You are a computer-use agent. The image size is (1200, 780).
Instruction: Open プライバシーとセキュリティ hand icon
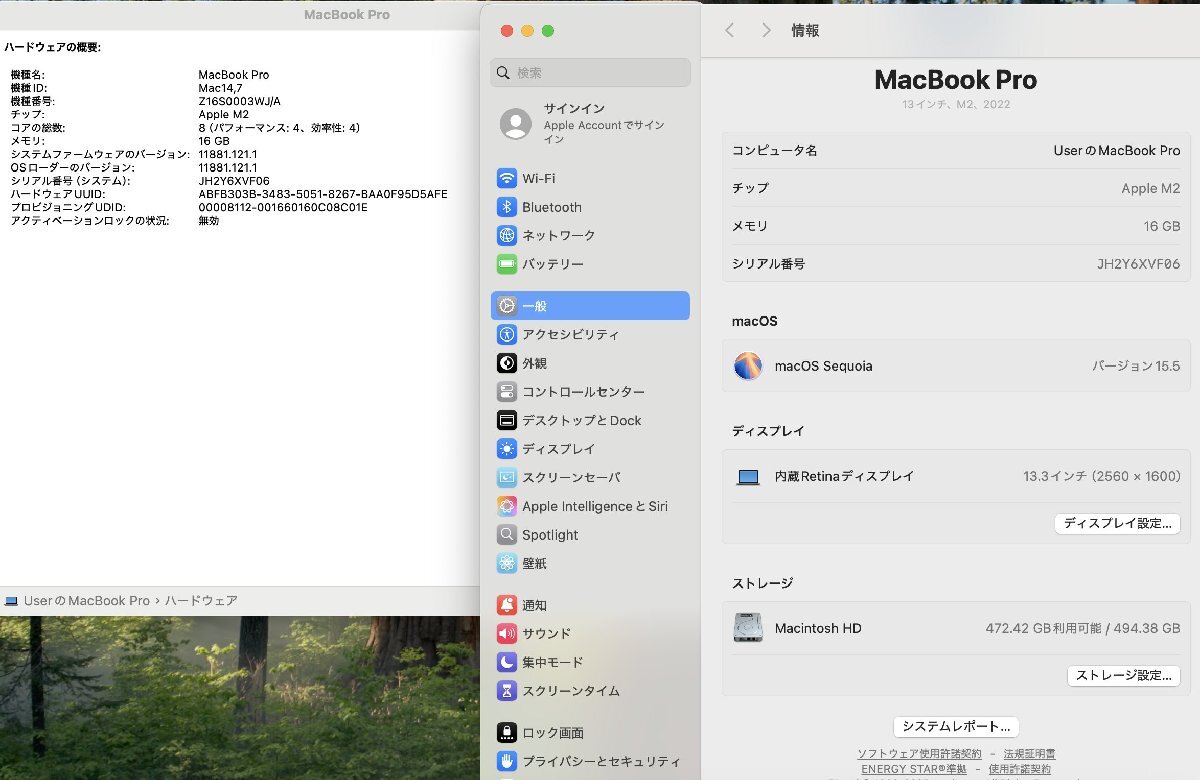click(x=507, y=761)
